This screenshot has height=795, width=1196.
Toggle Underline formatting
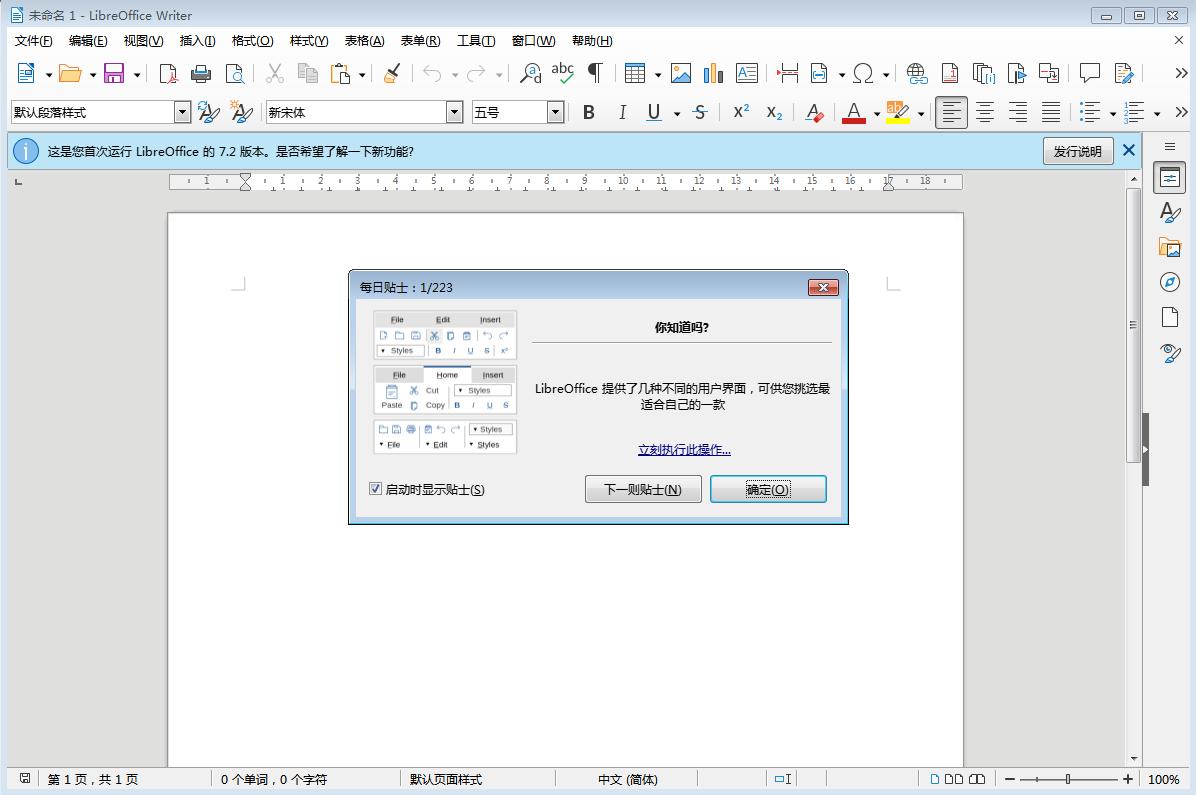(x=654, y=113)
